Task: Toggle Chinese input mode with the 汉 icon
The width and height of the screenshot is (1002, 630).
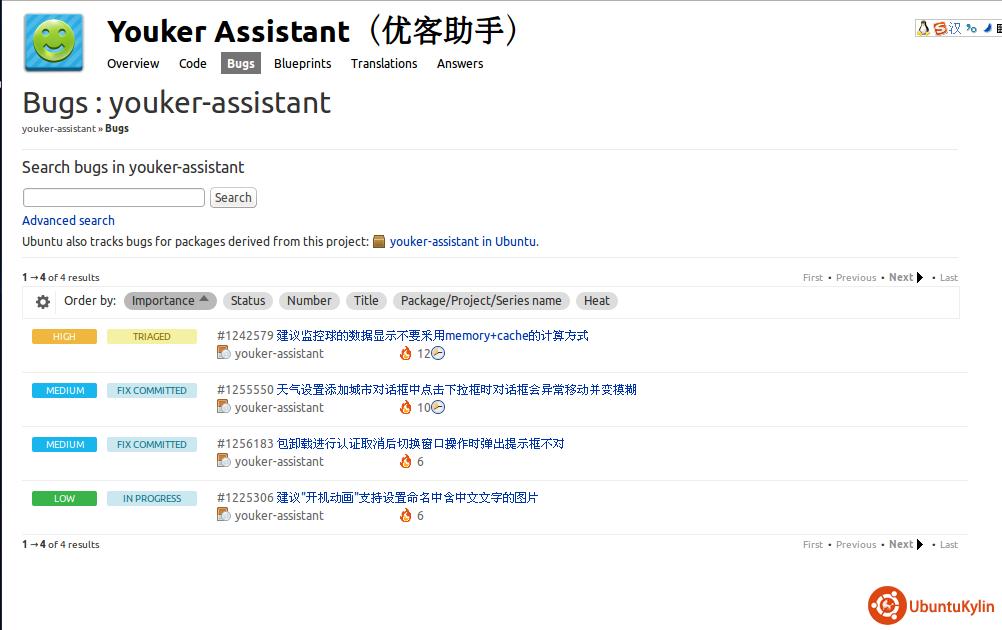Action: tap(955, 28)
